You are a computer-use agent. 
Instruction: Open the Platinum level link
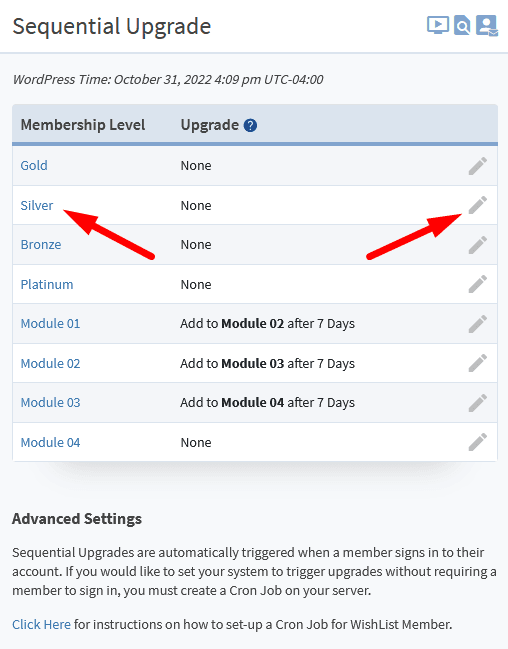47,284
